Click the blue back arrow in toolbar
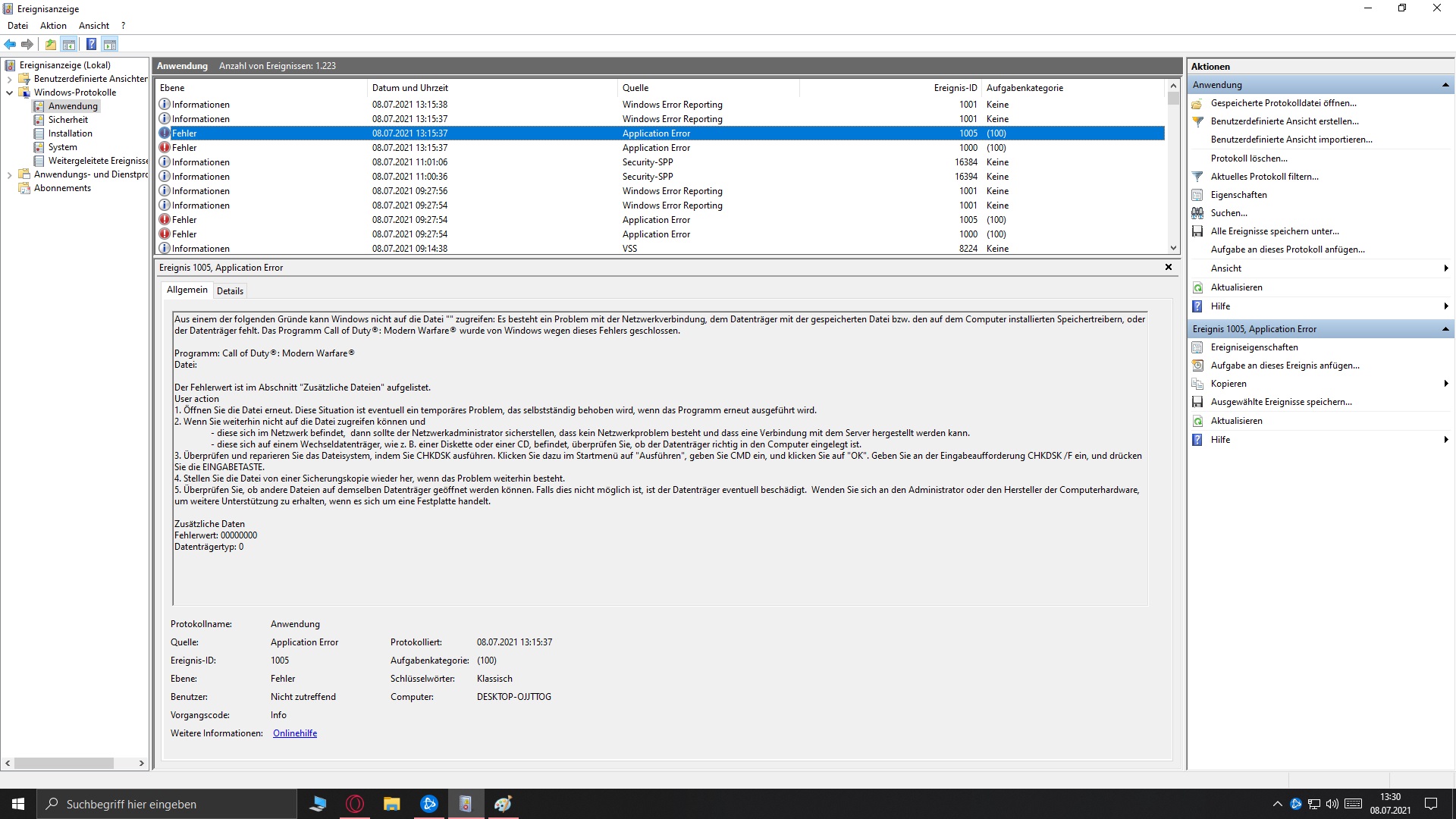The height and width of the screenshot is (819, 1456). pos(10,44)
